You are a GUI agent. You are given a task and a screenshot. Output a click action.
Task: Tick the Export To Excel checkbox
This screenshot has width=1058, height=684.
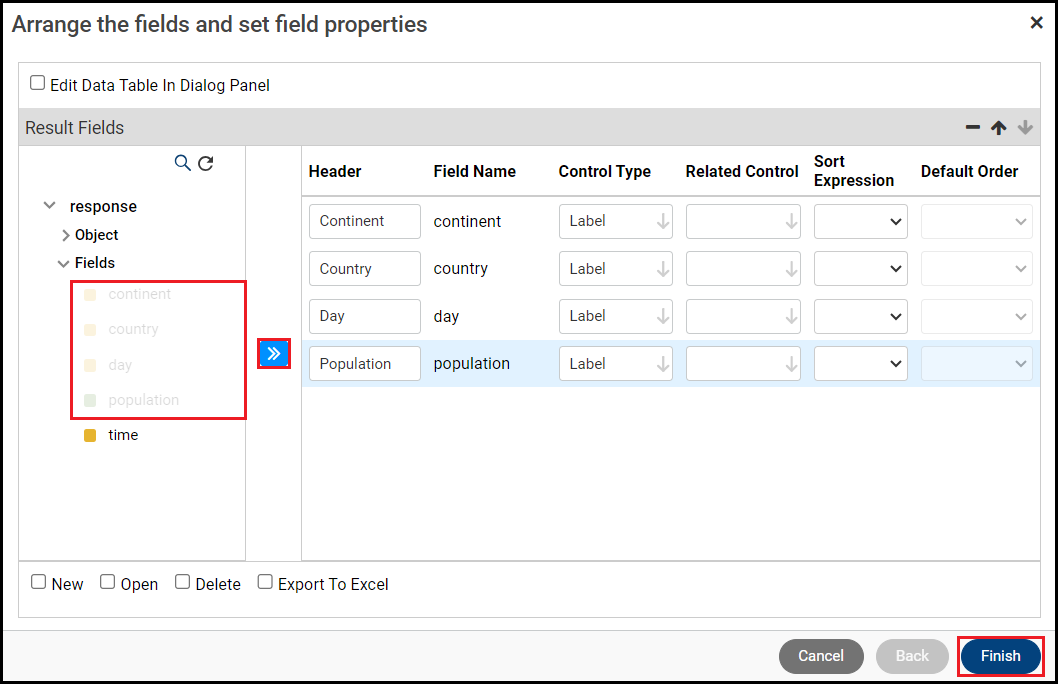265,582
